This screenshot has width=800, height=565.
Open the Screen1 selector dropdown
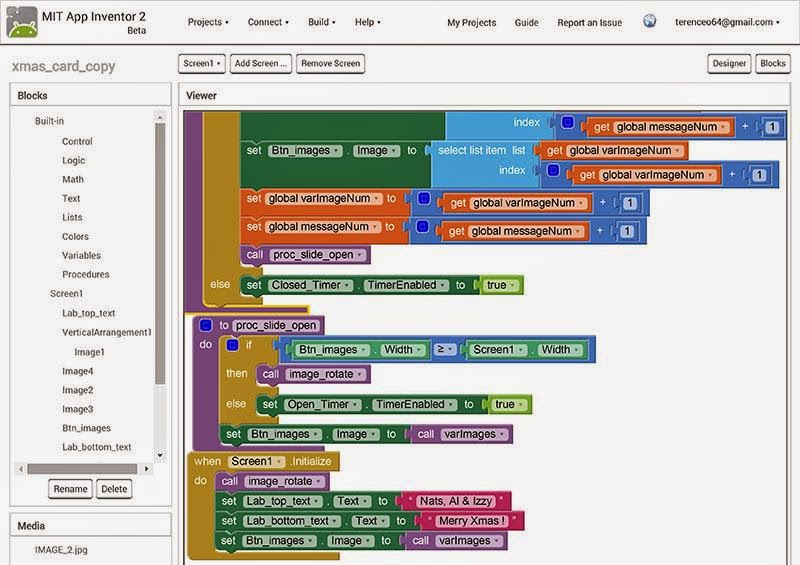(202, 64)
